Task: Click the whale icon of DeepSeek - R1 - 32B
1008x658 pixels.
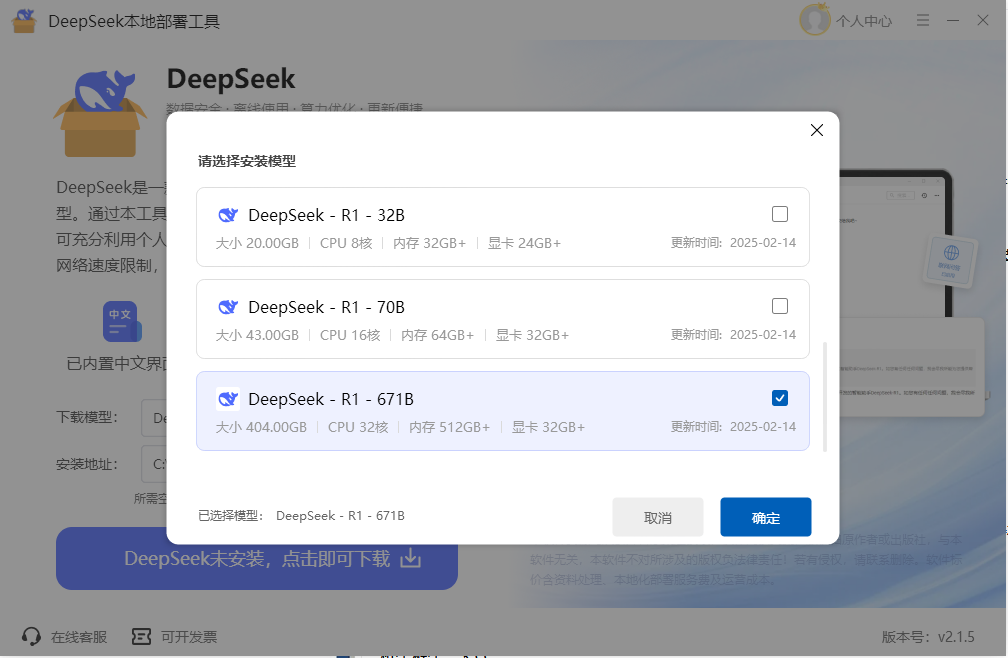Action: (228, 215)
